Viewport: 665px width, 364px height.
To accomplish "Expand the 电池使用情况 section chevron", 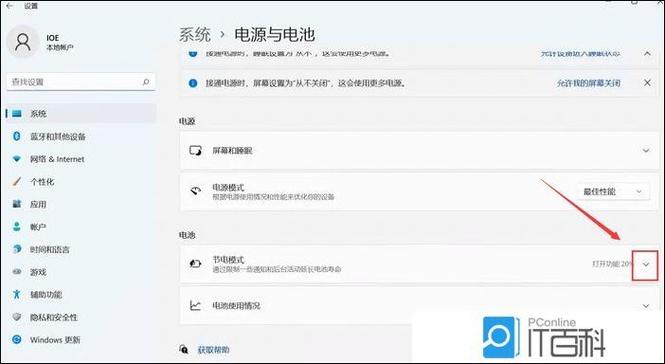I will tap(646, 306).
